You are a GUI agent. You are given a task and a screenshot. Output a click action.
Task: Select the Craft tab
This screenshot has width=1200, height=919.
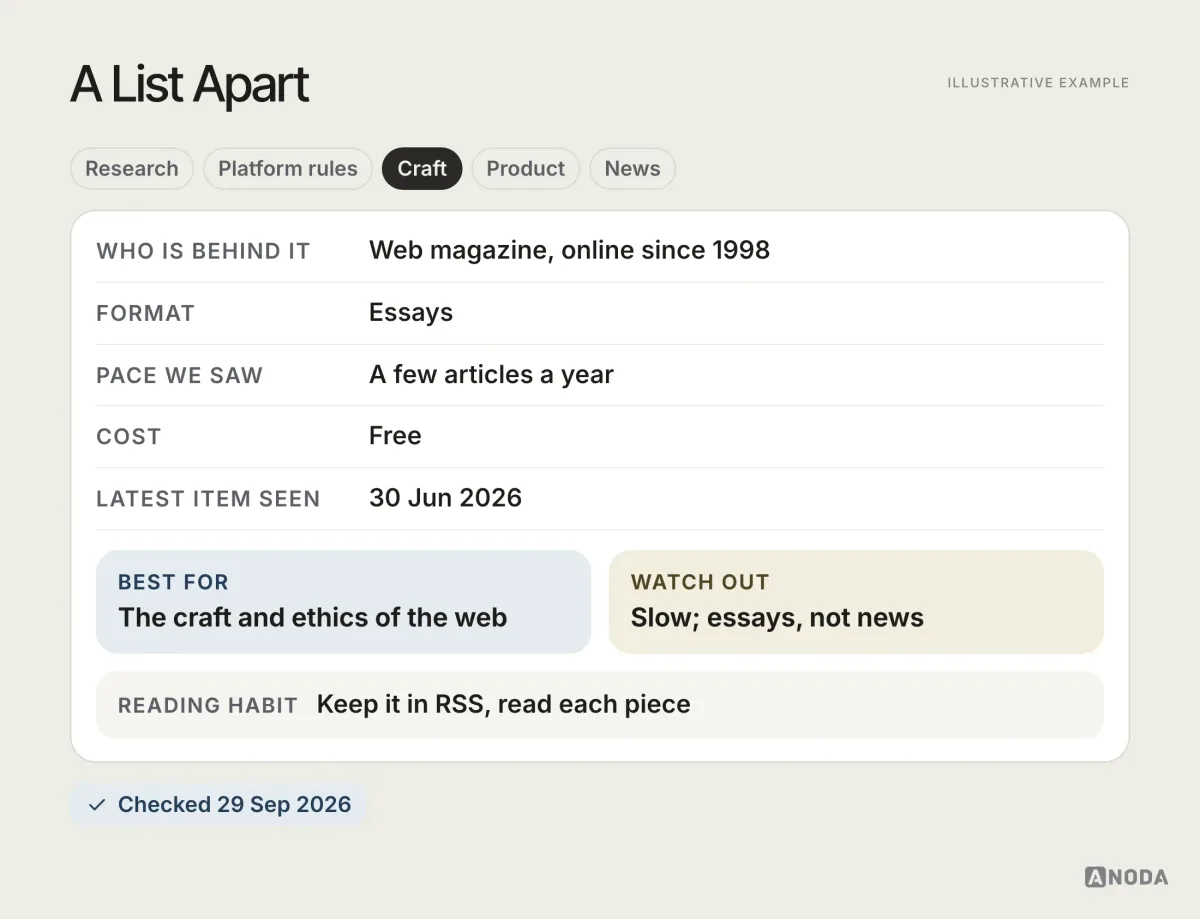[x=422, y=169]
